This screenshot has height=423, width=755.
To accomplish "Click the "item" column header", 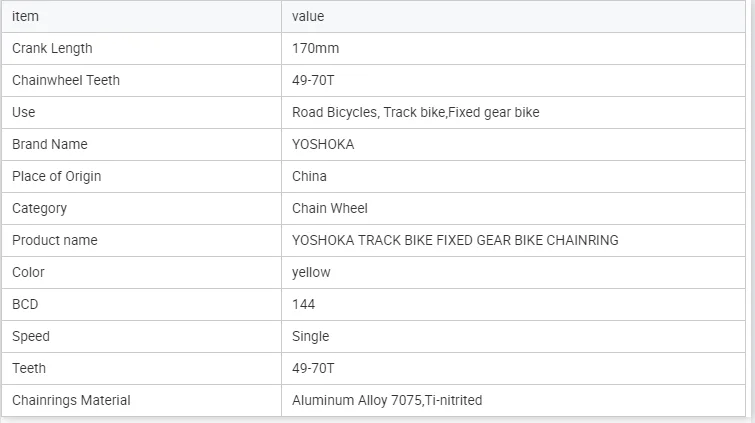I will (x=25, y=16).
